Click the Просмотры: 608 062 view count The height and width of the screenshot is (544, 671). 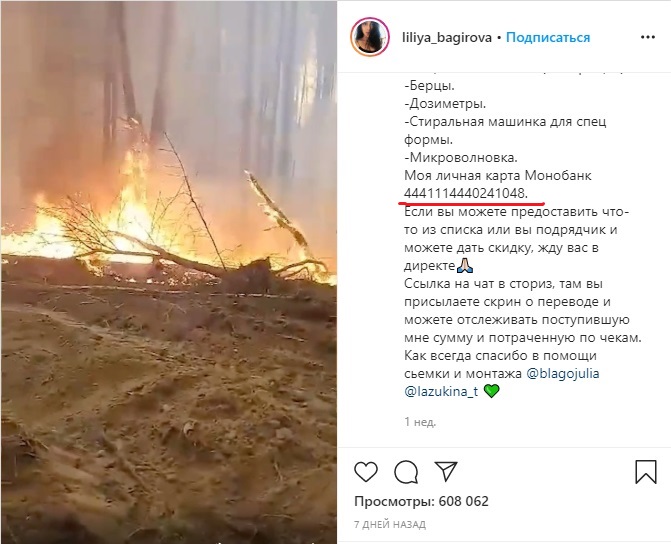[x=422, y=501]
